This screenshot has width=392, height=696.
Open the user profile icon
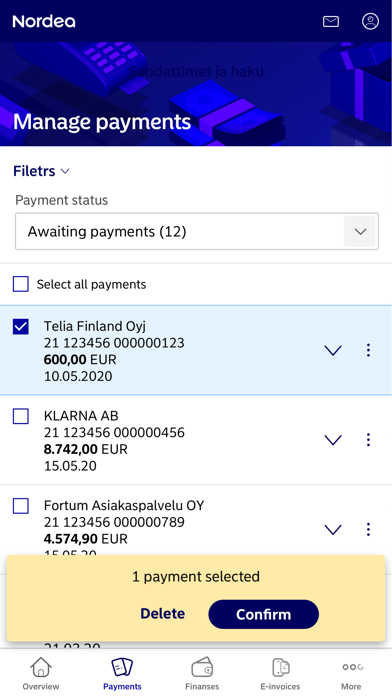[x=370, y=21]
